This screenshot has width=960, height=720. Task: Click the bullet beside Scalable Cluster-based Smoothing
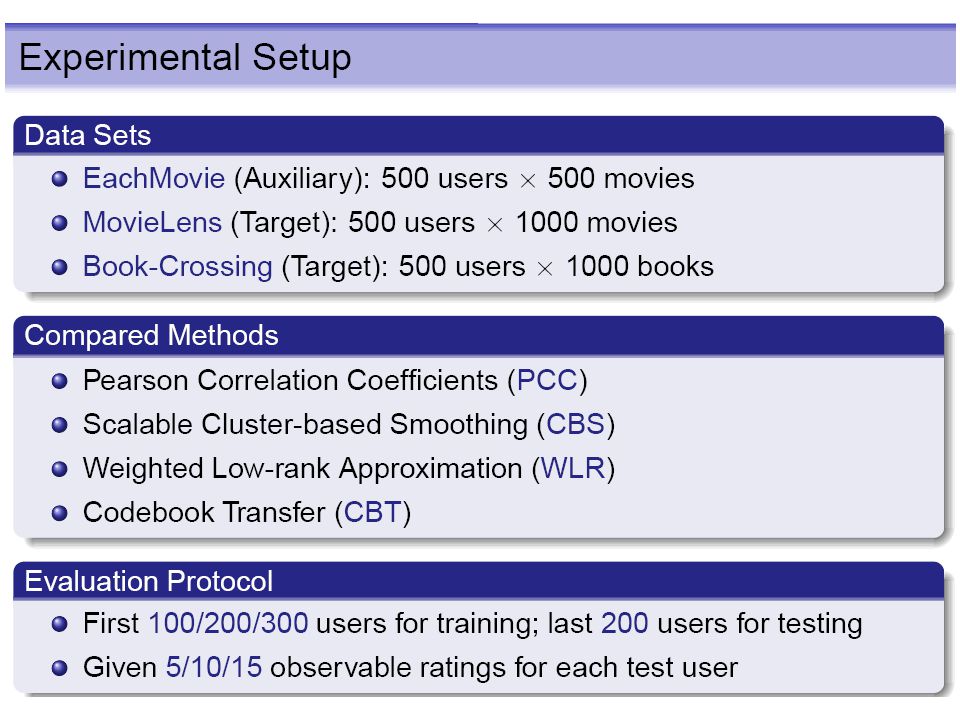pyautogui.click(x=59, y=426)
